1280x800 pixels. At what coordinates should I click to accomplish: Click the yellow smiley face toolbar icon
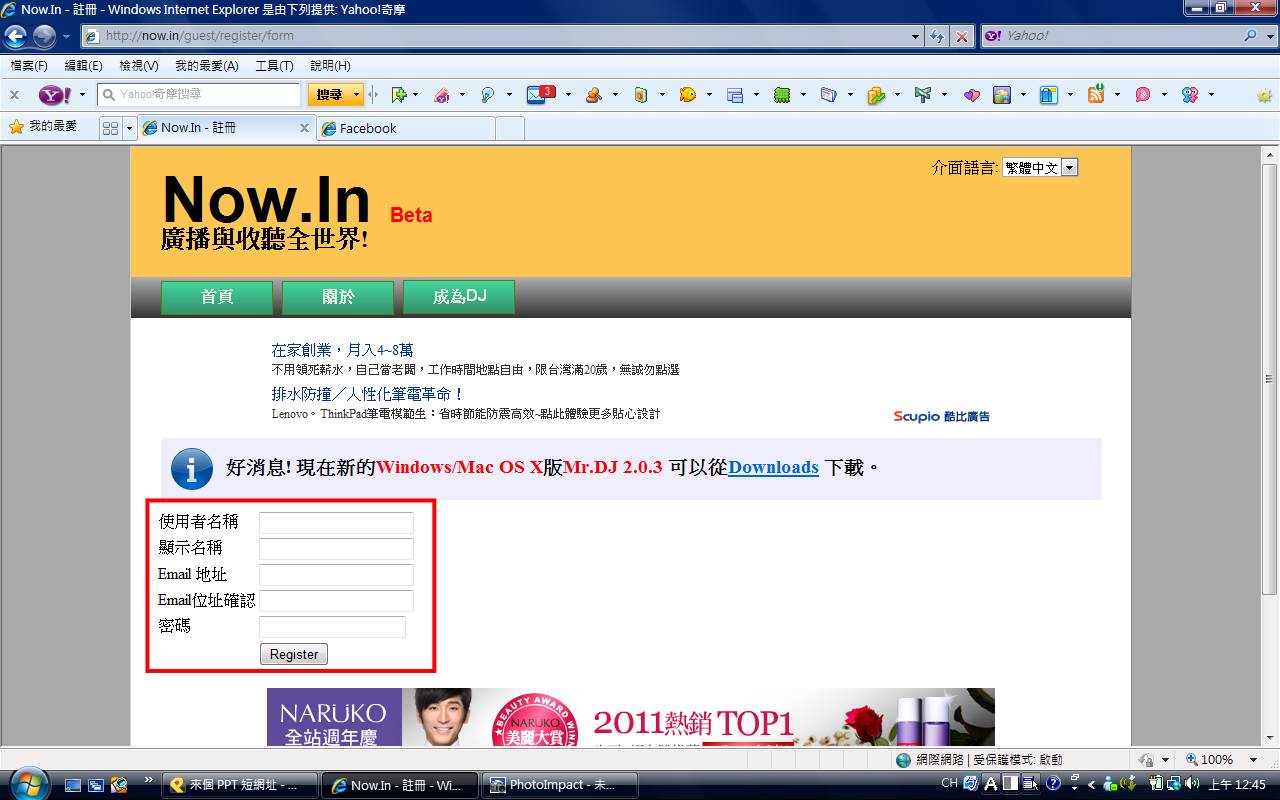click(688, 95)
